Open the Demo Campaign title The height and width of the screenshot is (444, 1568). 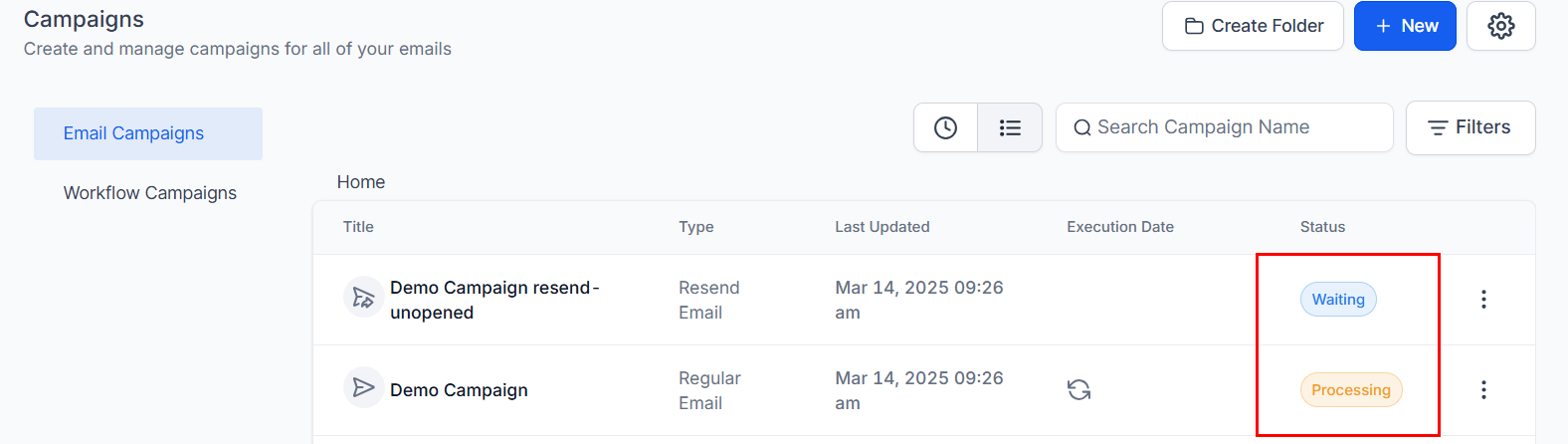pyautogui.click(x=459, y=390)
